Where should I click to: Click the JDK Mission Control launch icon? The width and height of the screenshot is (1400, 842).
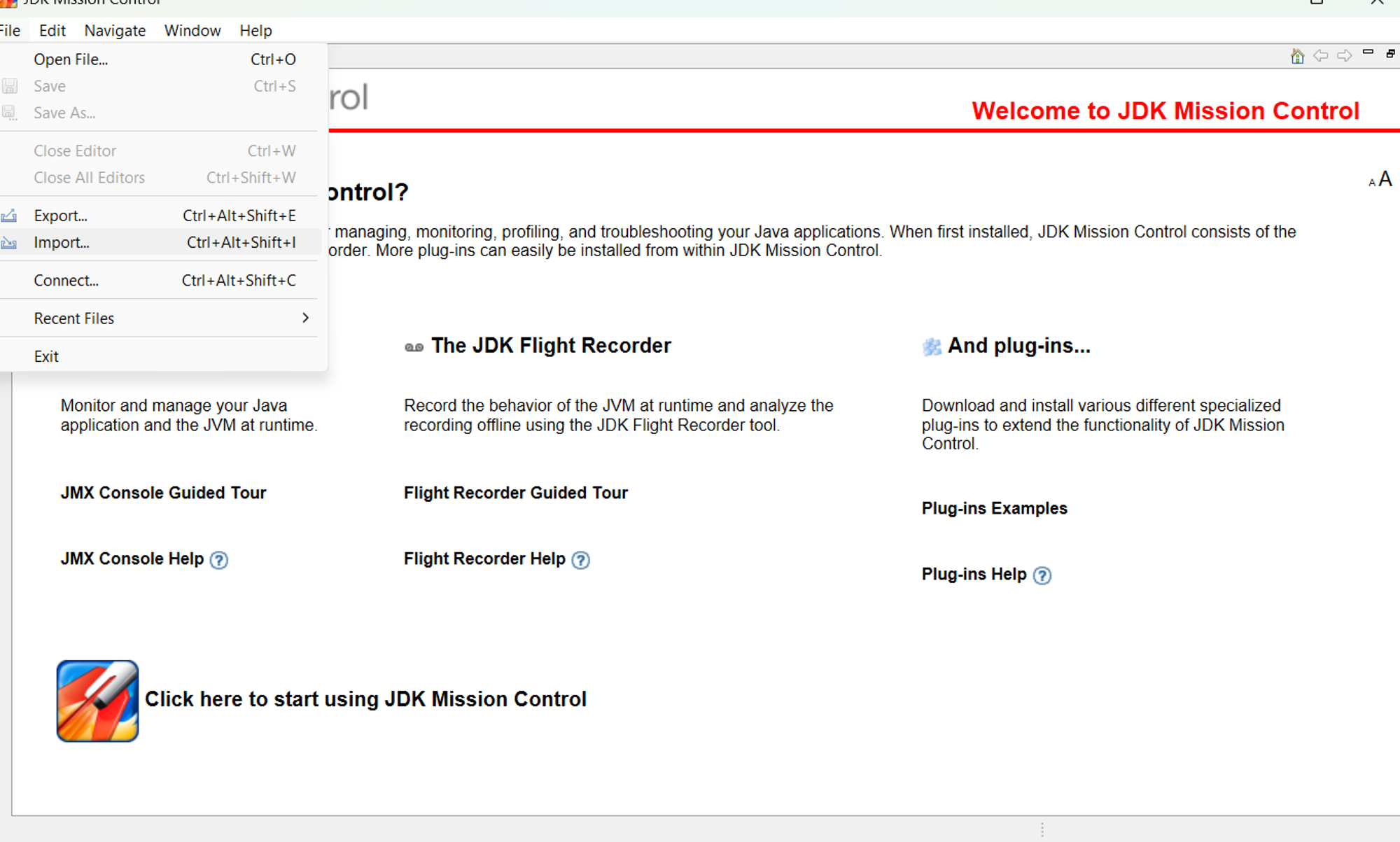[97, 701]
